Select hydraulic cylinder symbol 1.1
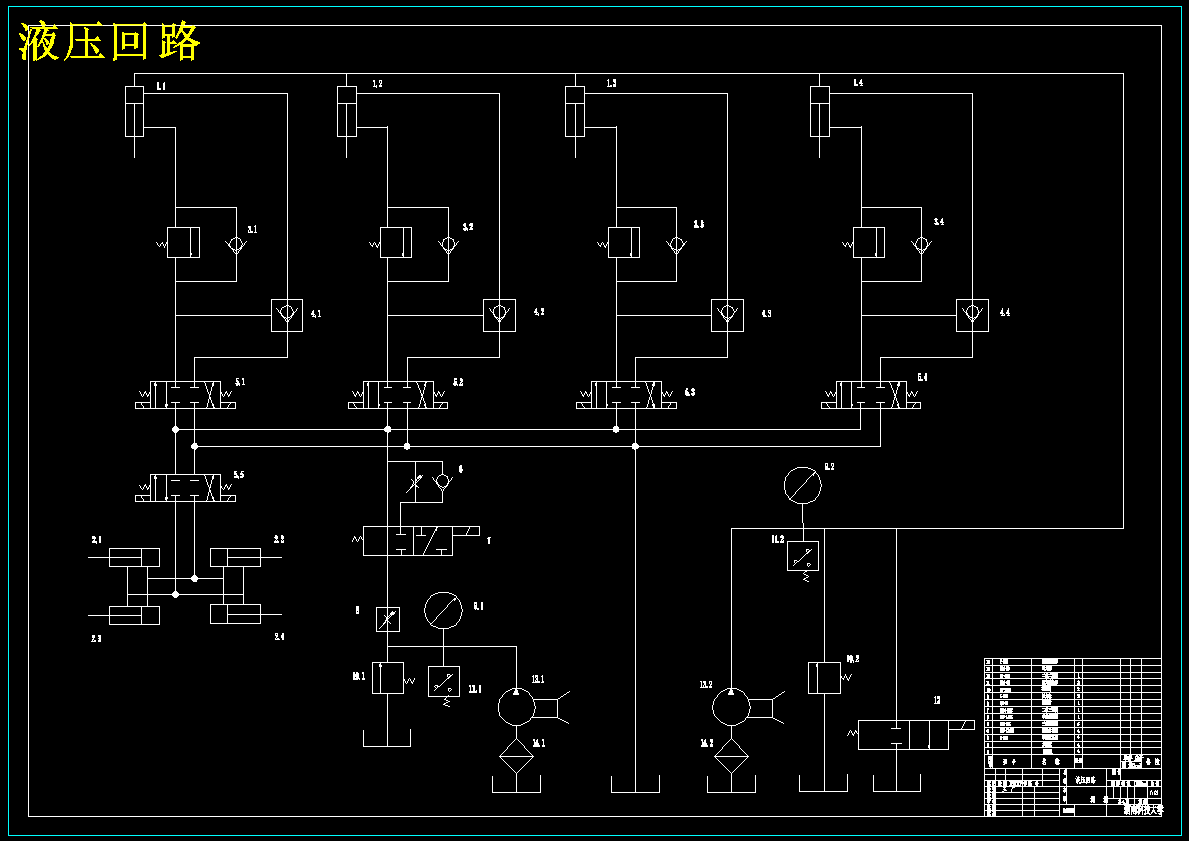Viewport: 1189px width, 841px height. click(134, 111)
